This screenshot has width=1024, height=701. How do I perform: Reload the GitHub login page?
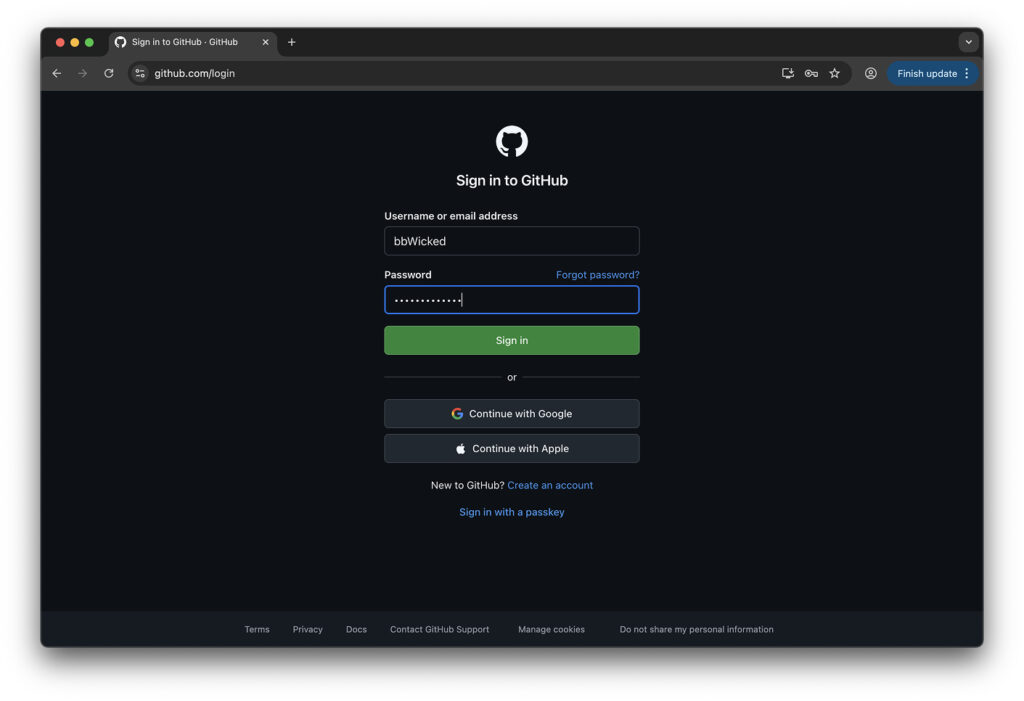click(109, 73)
